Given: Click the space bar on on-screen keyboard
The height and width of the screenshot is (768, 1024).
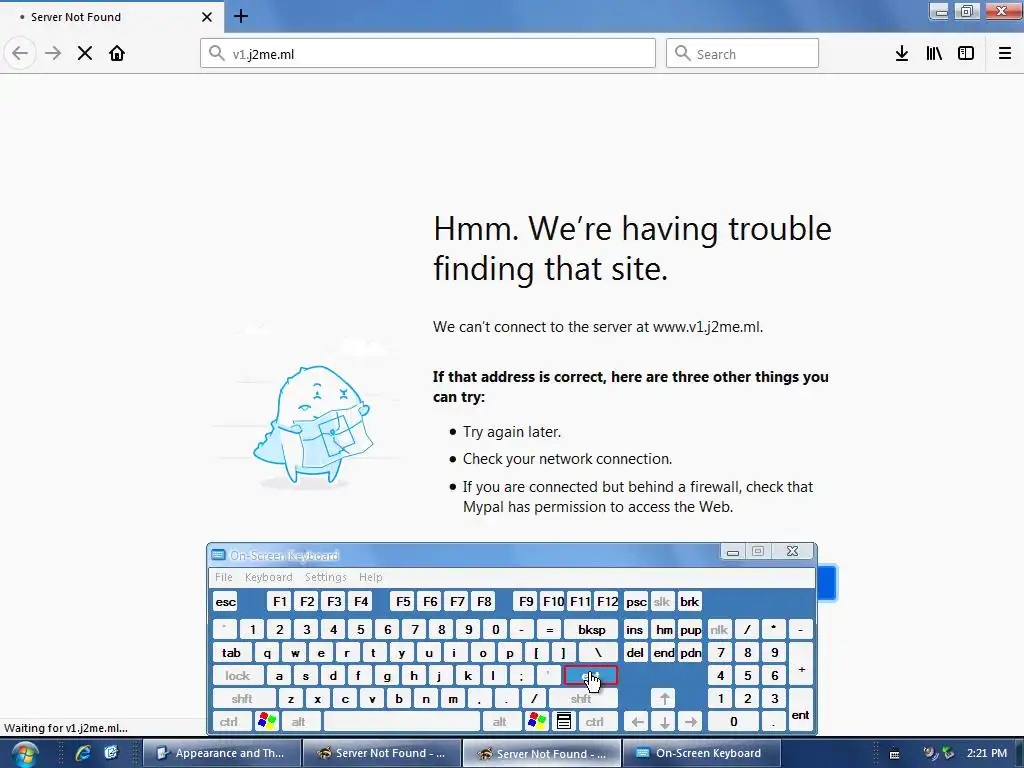Looking at the screenshot, I should coord(402,722).
